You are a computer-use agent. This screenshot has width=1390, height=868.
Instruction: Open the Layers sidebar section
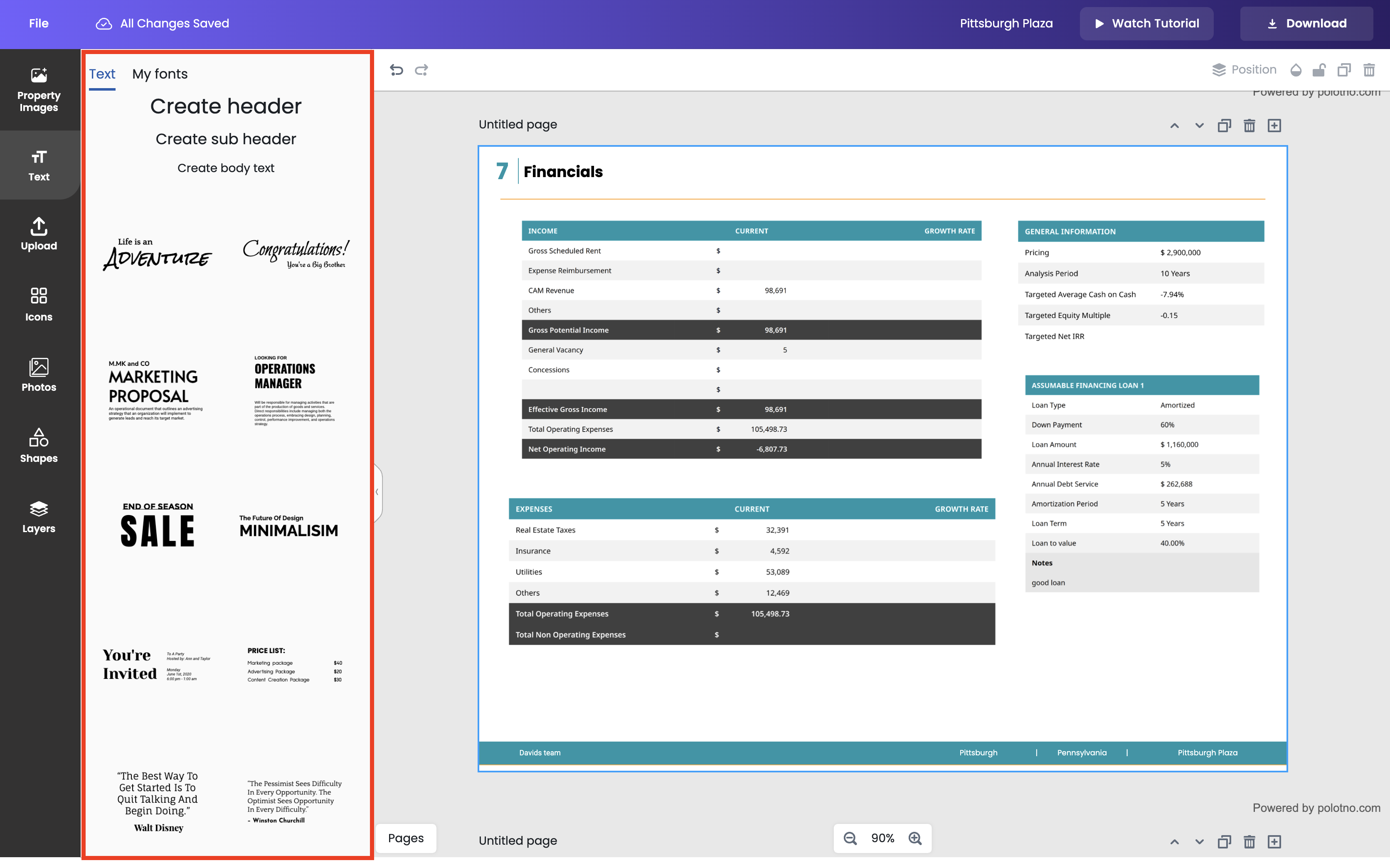(x=39, y=516)
